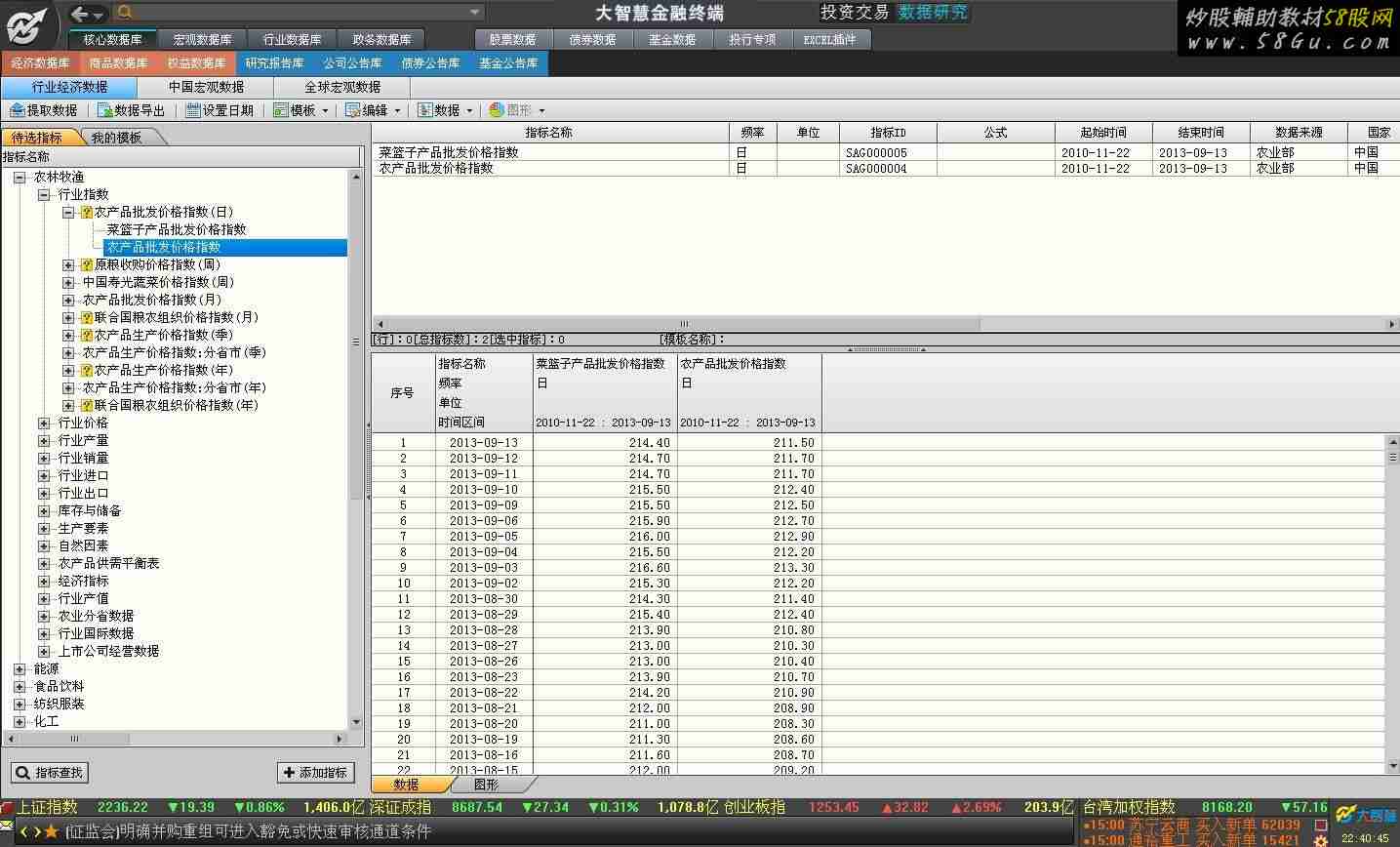Collapse the 行业指数 tree node

44,194
